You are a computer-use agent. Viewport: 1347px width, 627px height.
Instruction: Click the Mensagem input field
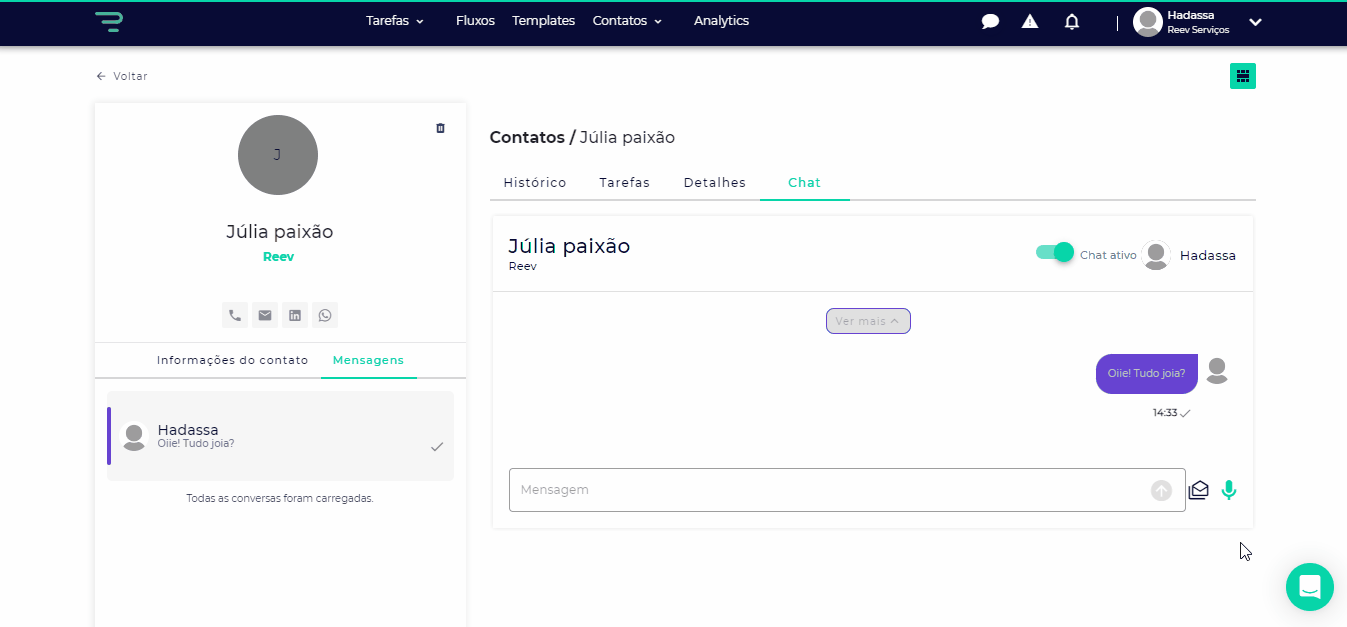pyautogui.click(x=847, y=490)
